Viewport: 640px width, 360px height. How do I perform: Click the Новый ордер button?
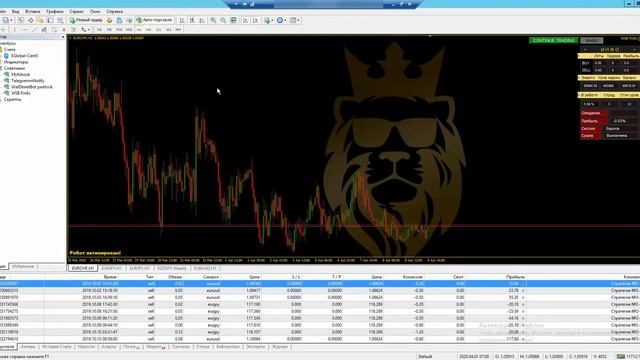tap(86, 20)
